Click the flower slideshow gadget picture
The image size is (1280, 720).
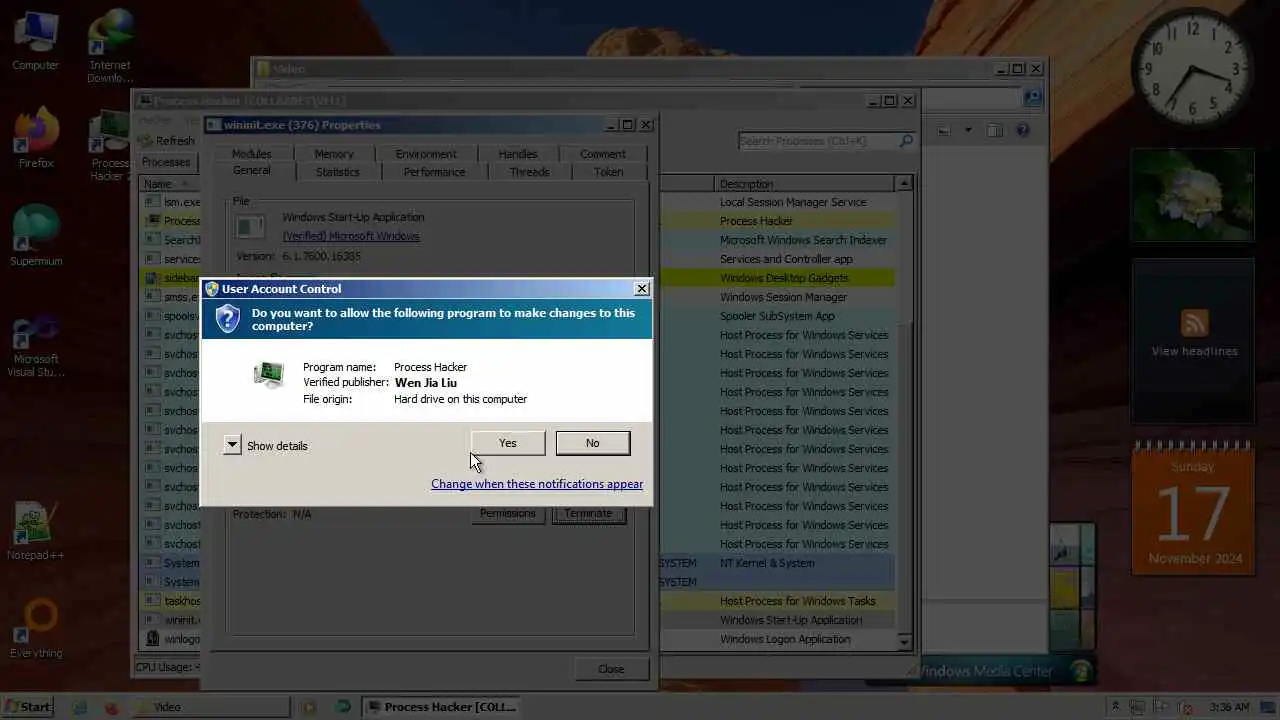1192,195
